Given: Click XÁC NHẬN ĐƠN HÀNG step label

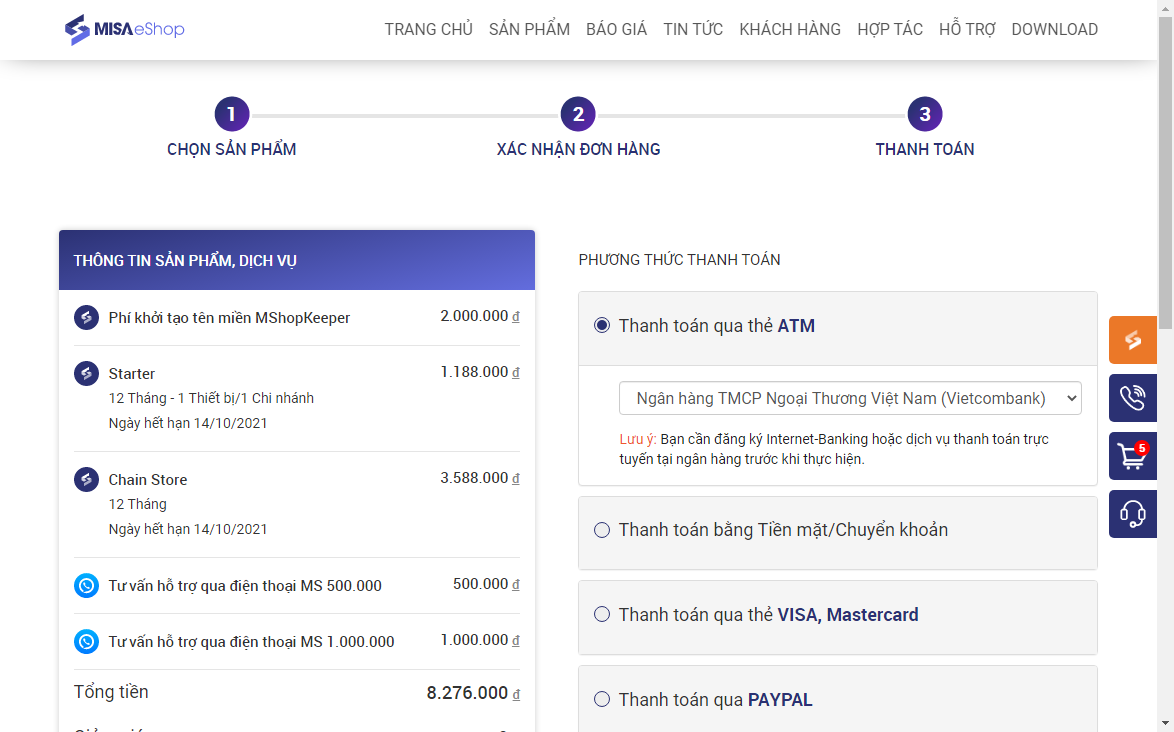Looking at the screenshot, I should pos(578,149).
